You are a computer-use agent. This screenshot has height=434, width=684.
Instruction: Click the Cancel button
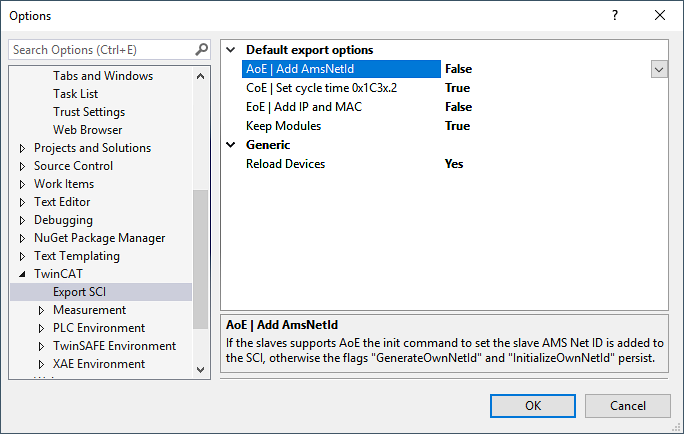627,405
